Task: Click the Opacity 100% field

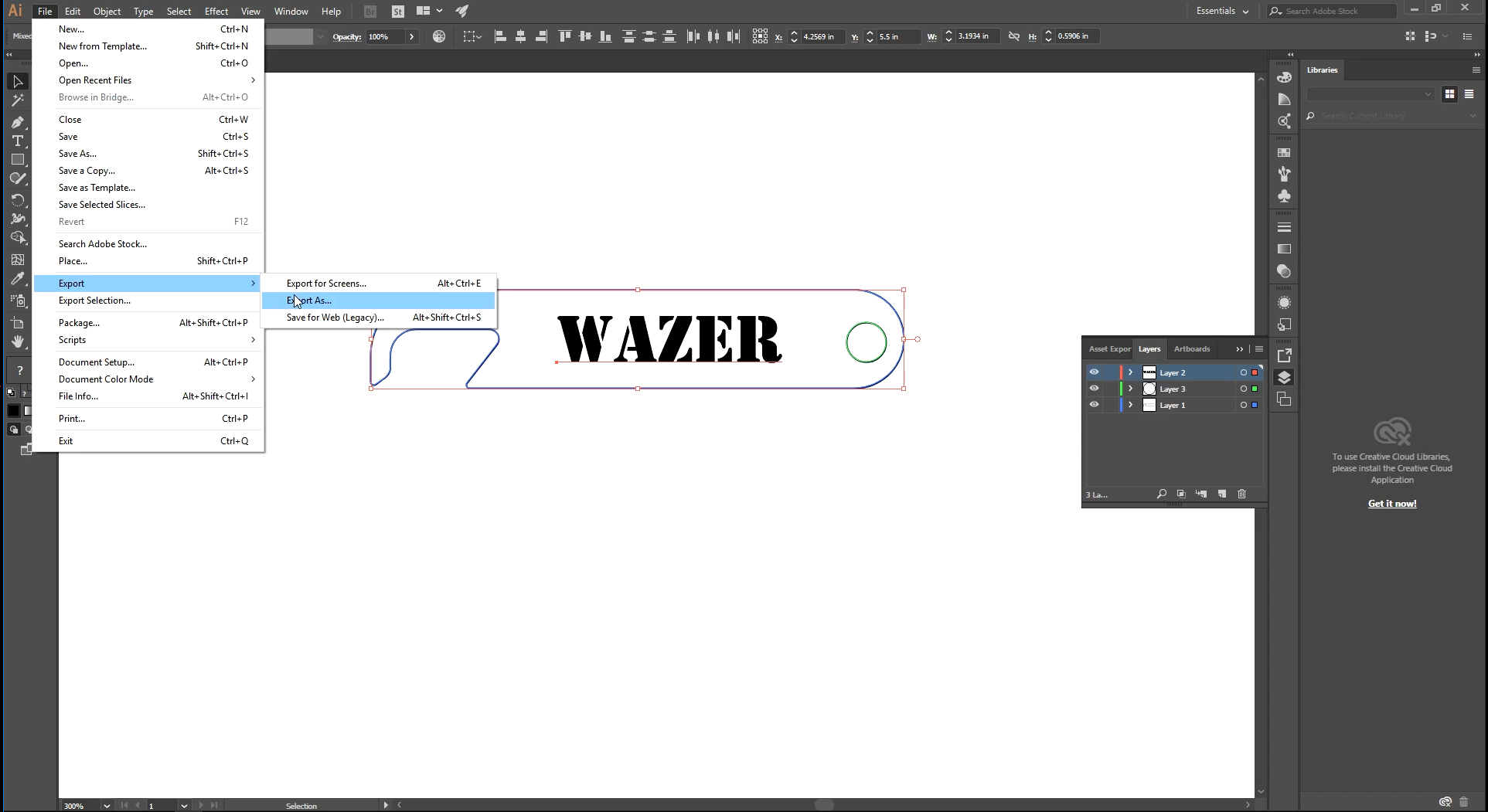Action: [385, 36]
